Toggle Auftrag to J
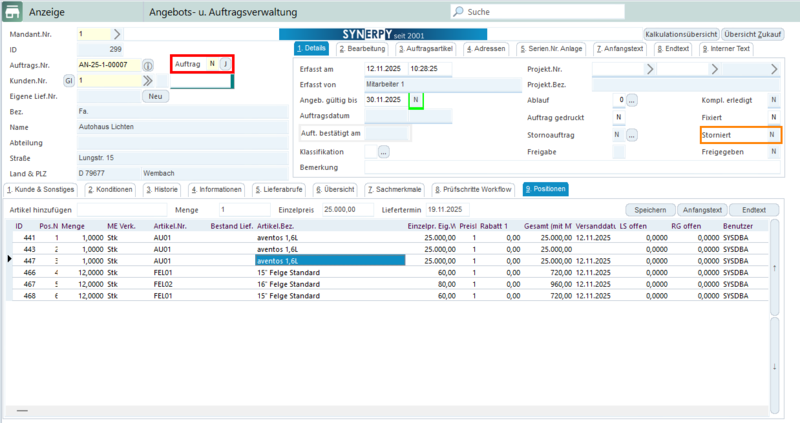Image resolution: width=800 pixels, height=423 pixels. click(x=226, y=64)
